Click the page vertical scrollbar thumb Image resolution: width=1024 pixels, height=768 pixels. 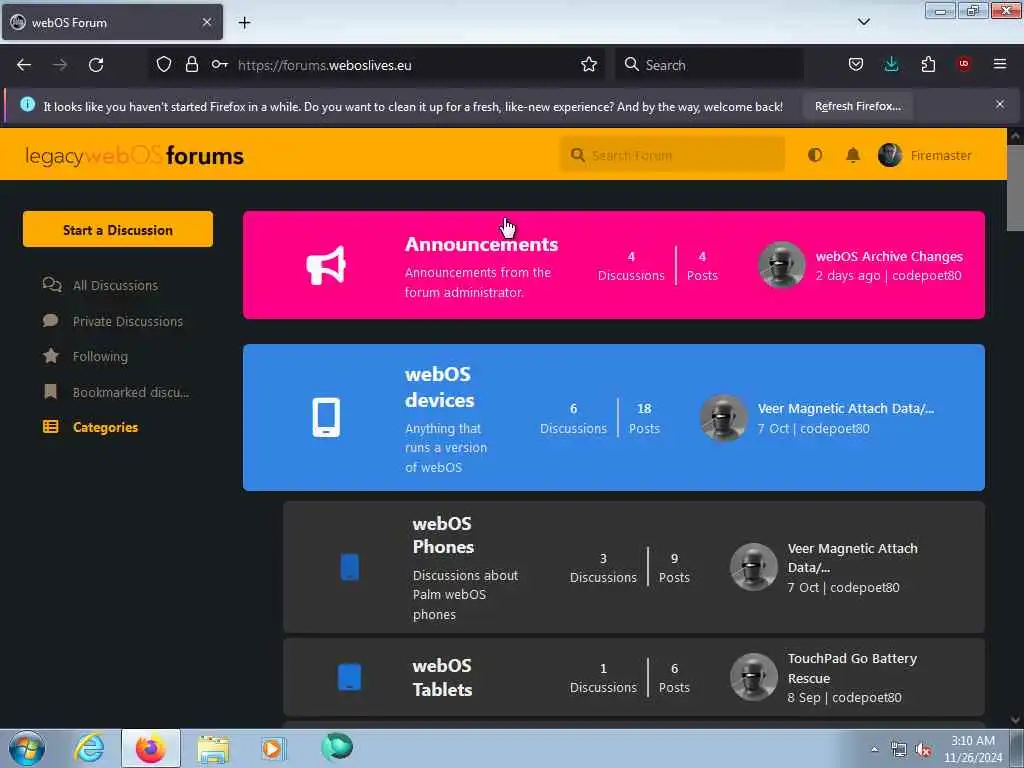[1015, 188]
